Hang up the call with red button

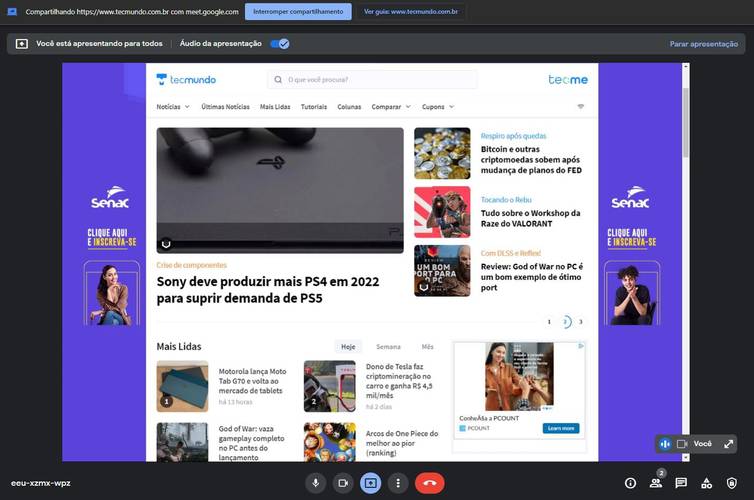point(430,483)
